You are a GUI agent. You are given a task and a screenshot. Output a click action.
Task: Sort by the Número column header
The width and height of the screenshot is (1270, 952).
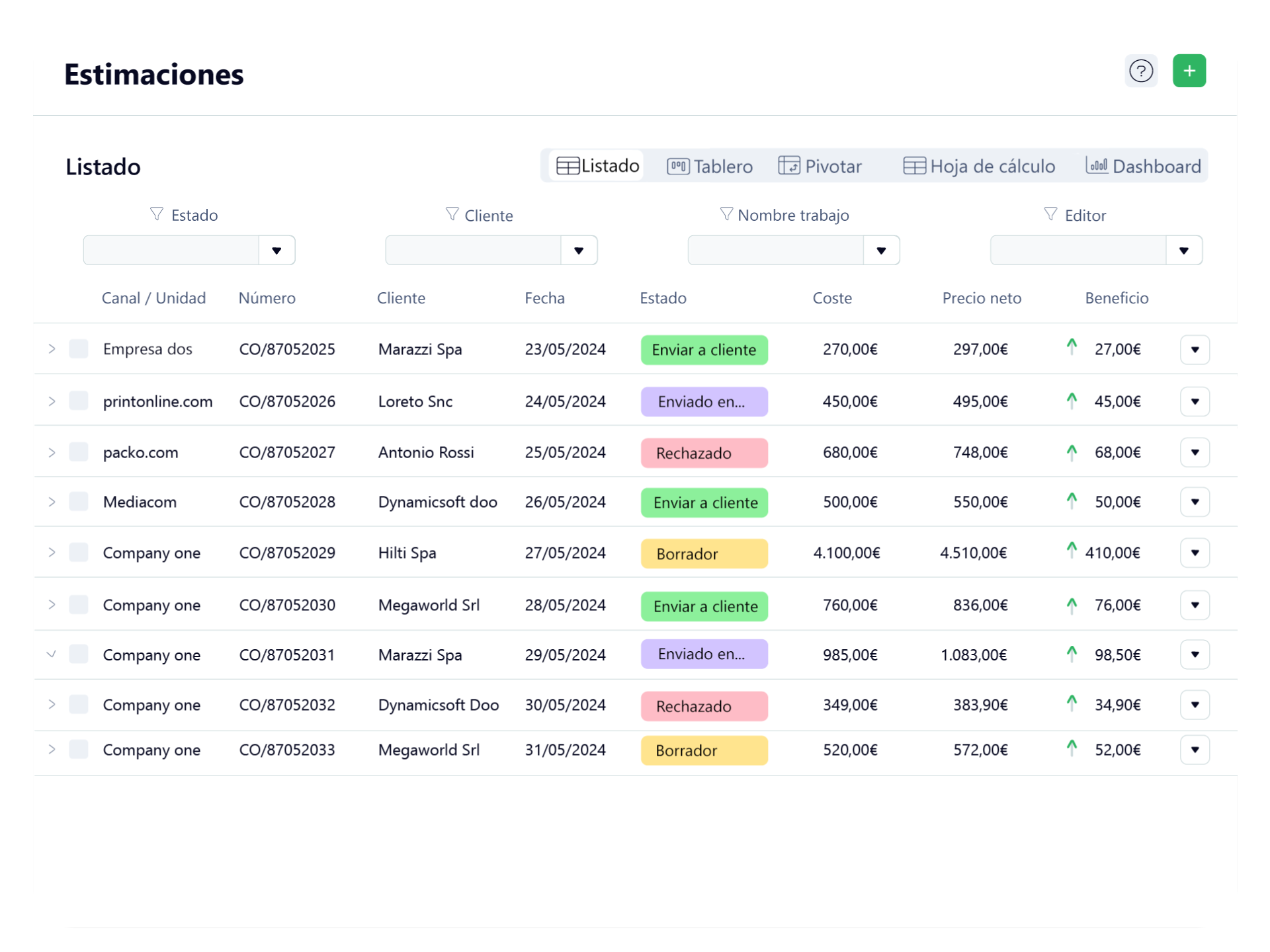(x=267, y=298)
